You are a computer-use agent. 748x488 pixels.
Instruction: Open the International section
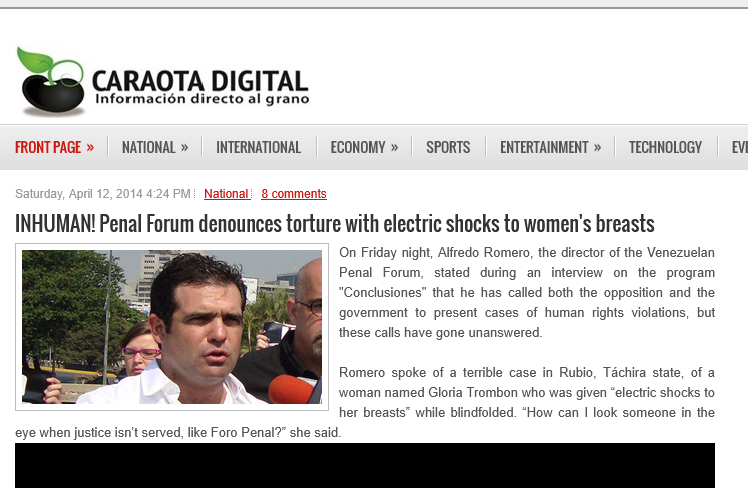pos(258,147)
